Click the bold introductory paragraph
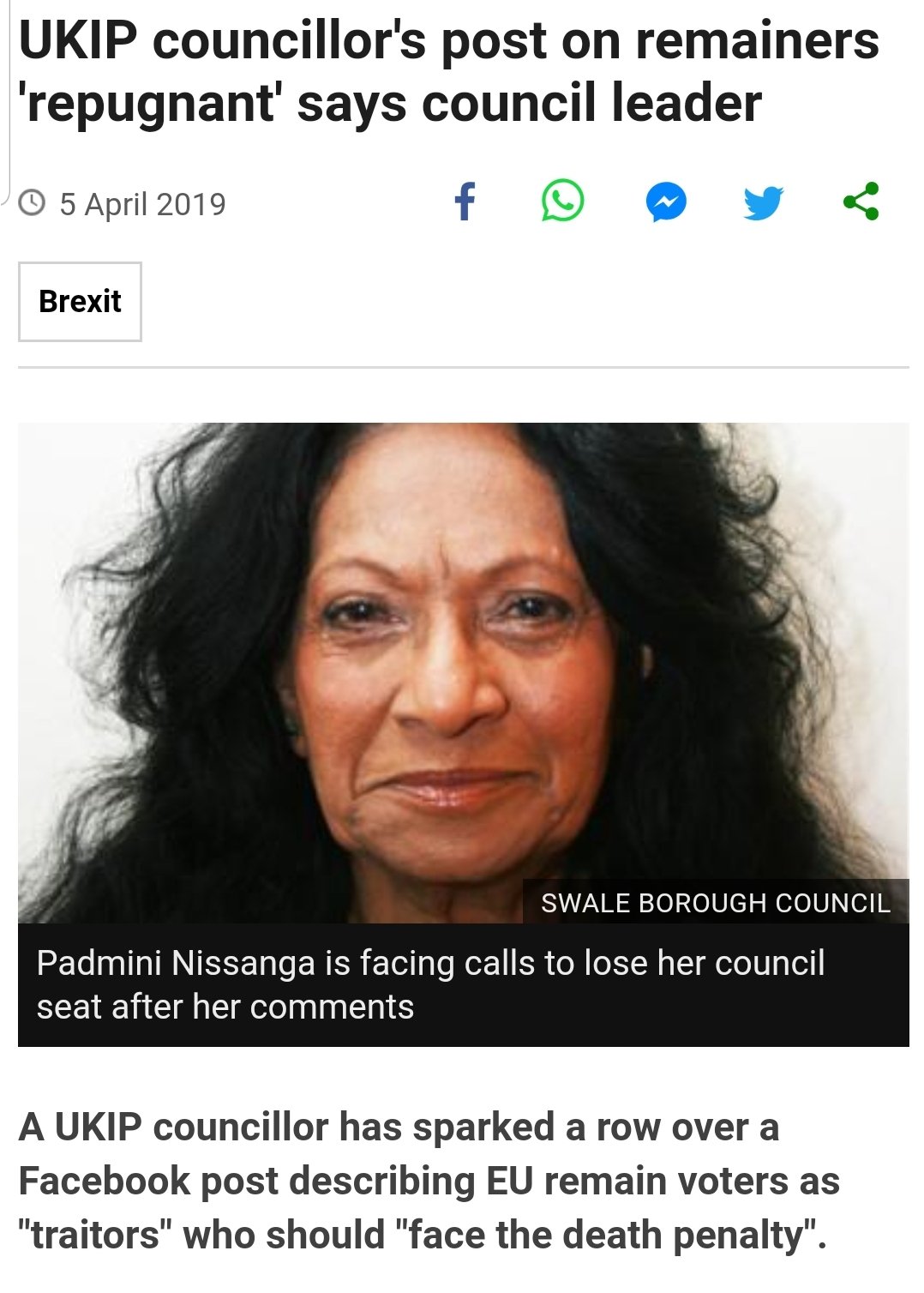 coord(429,1181)
